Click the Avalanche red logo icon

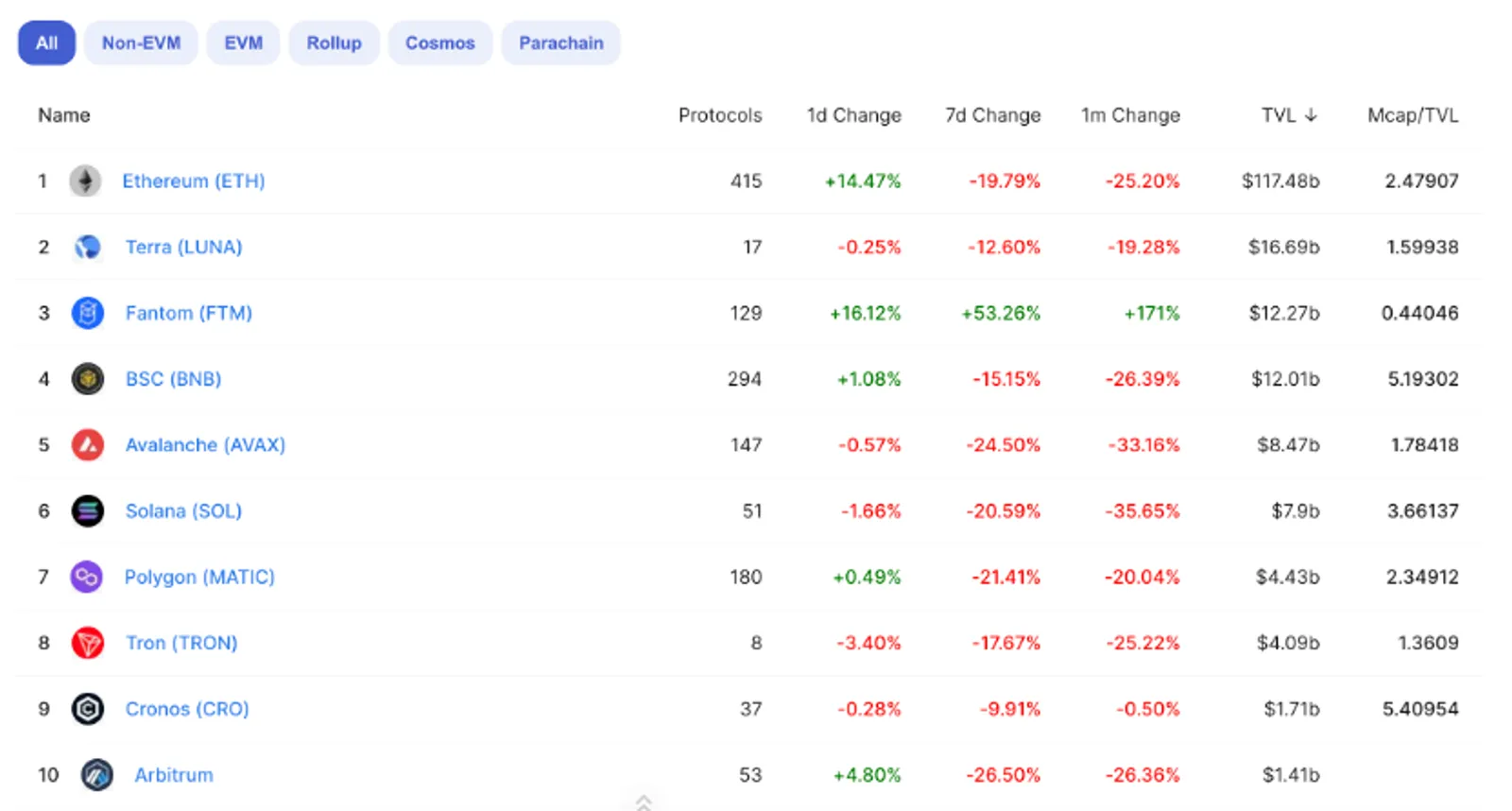[87, 444]
